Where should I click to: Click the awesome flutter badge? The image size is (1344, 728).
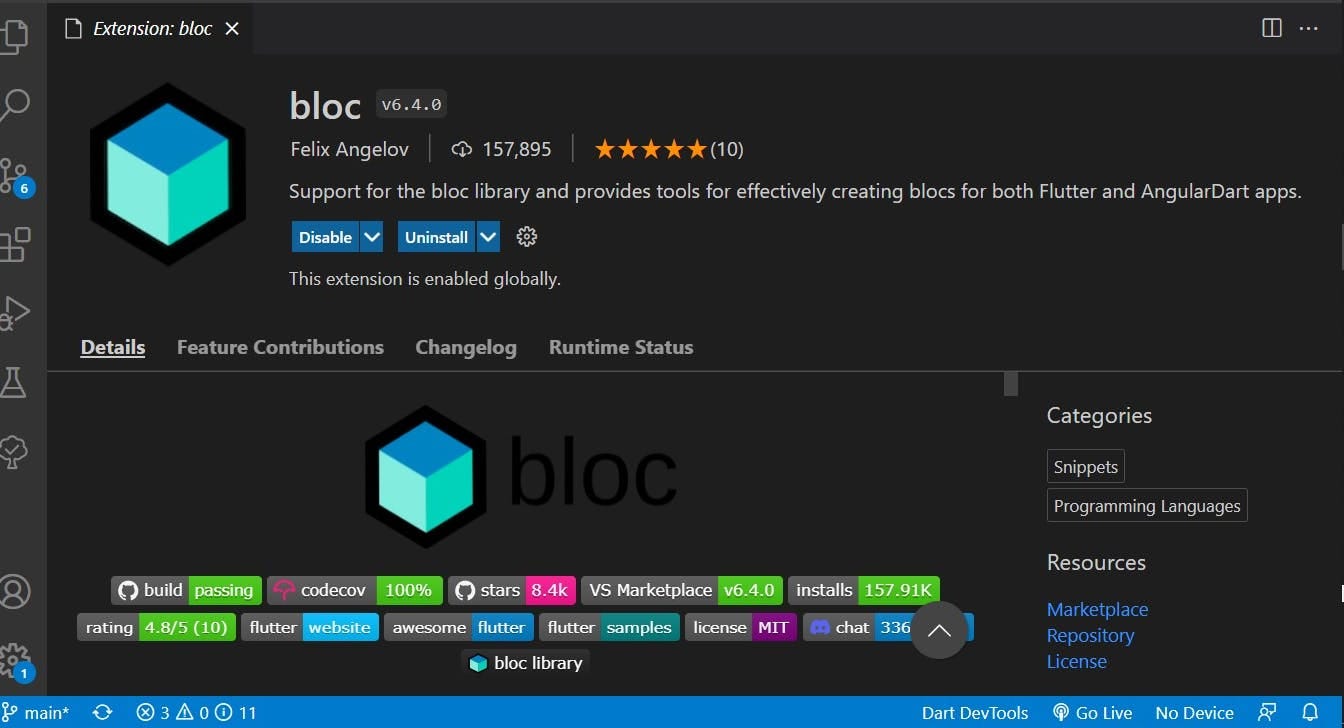point(459,628)
